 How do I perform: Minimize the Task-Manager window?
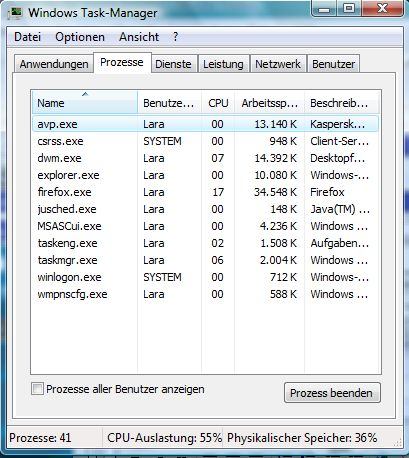coord(324,8)
